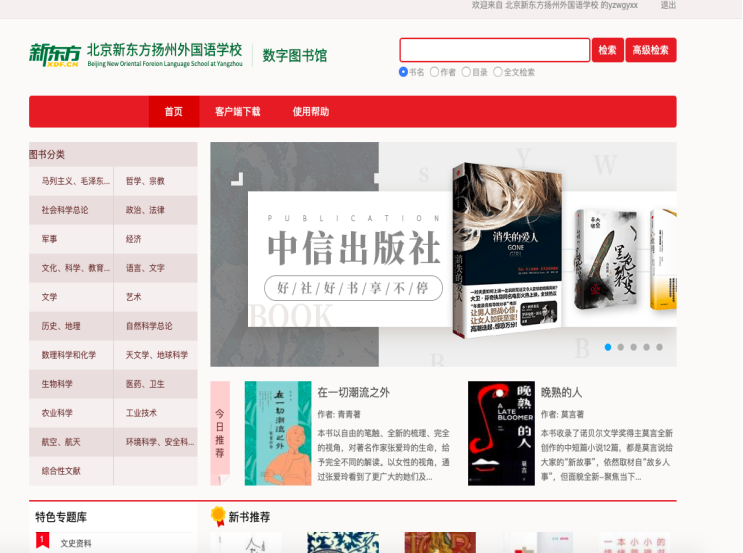Screen dimensions: 743x553
Task: Click the 新书推荐 medal icon
Action: click(x=218, y=516)
